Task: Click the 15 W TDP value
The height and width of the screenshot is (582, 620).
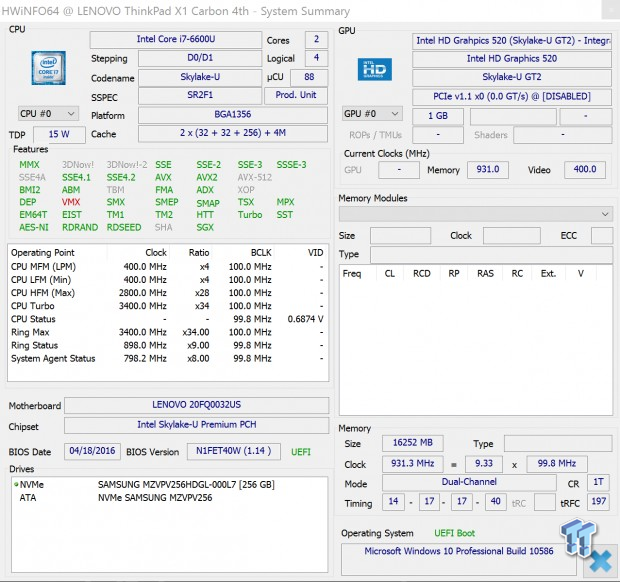Action: tap(59, 134)
